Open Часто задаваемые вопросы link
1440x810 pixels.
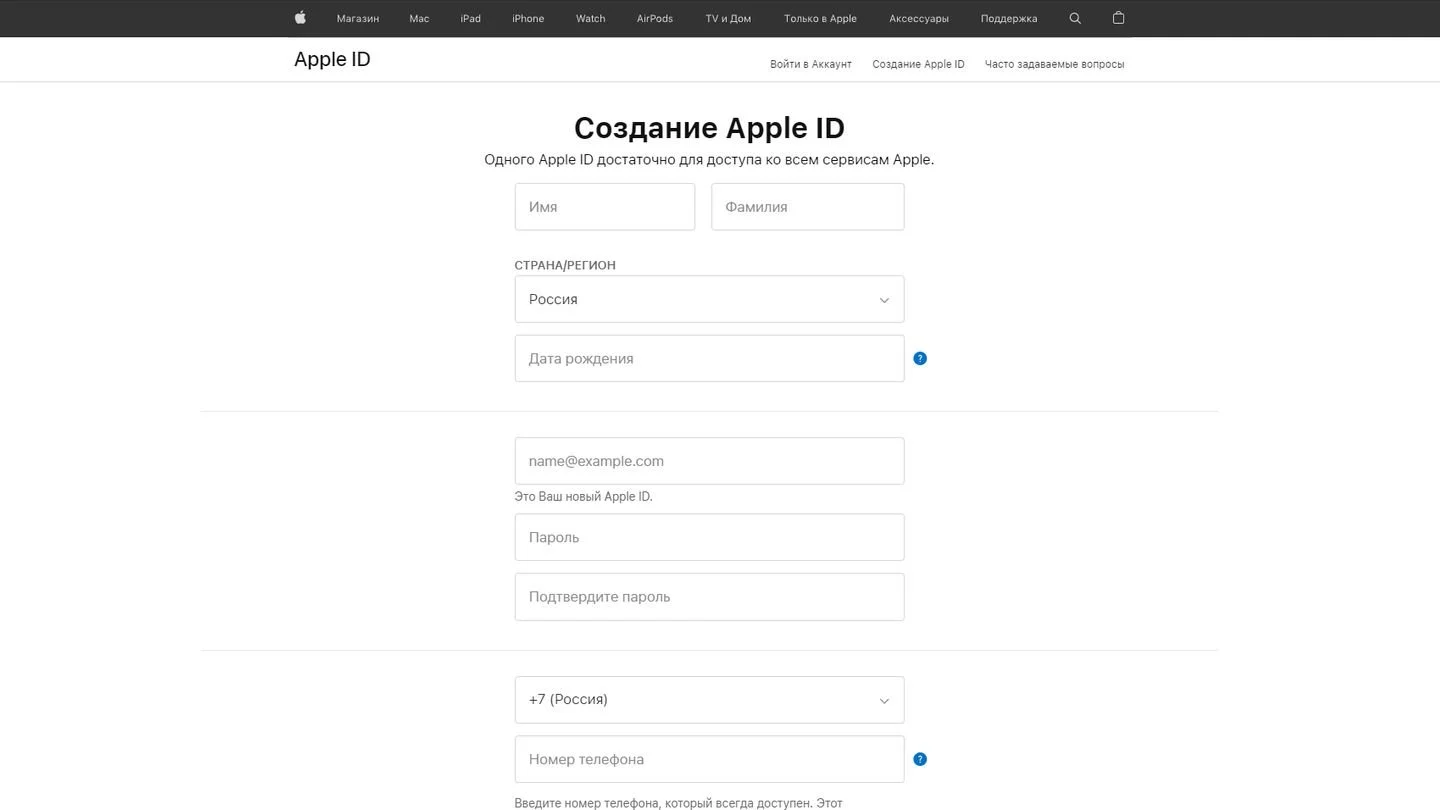1054,64
